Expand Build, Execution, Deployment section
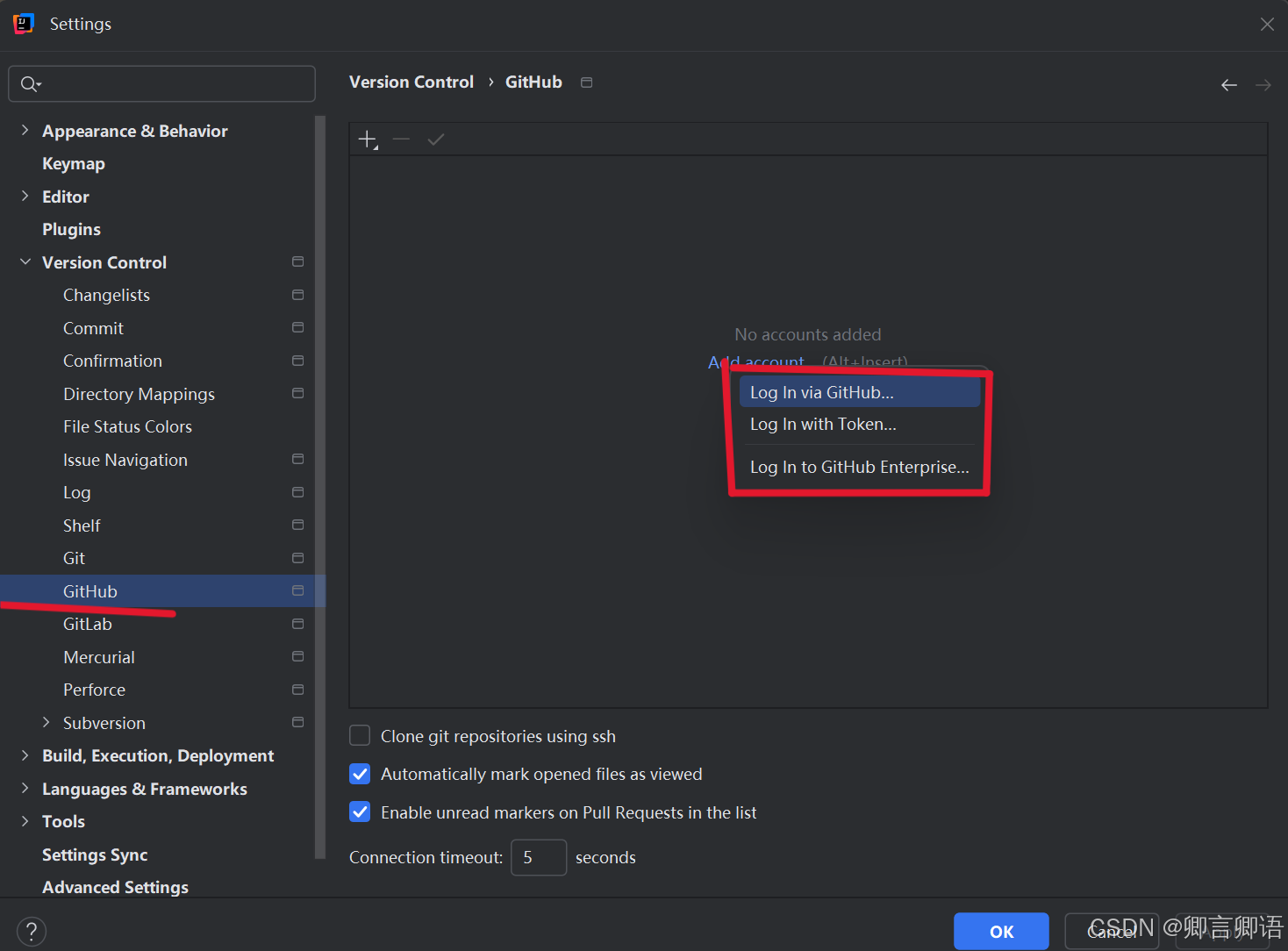The height and width of the screenshot is (951, 1288). click(x=25, y=755)
